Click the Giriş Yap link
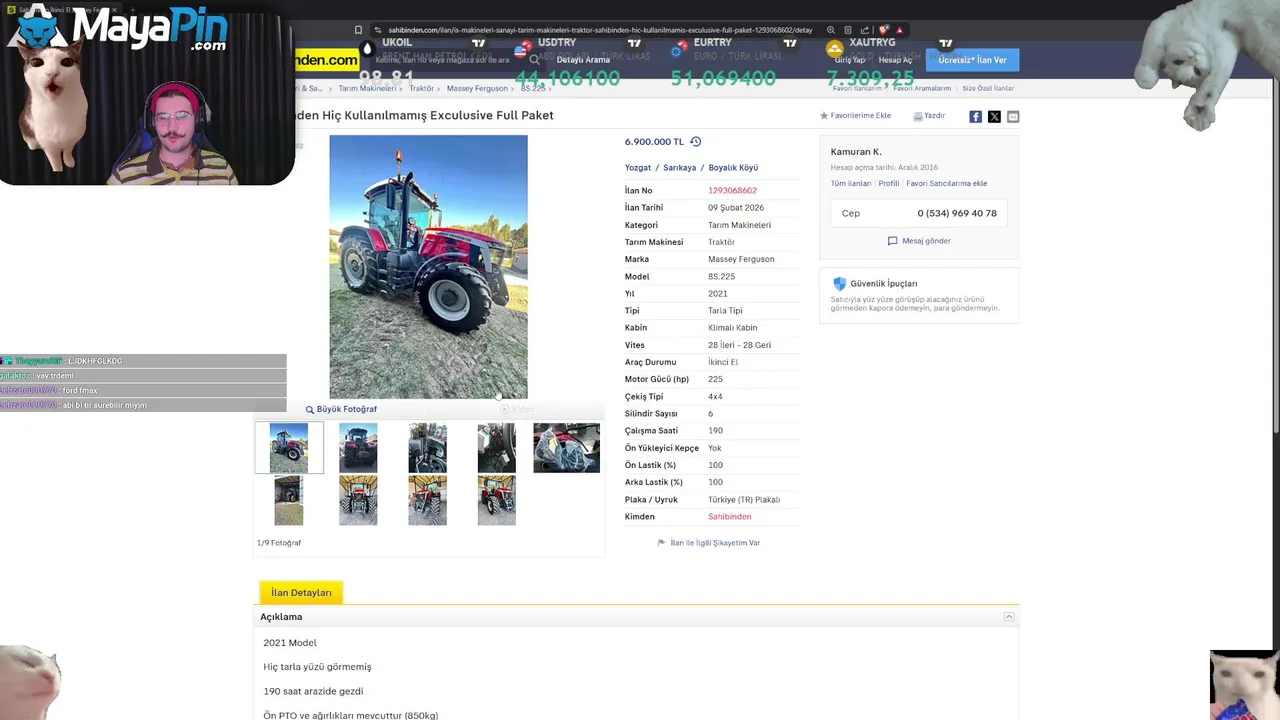Screen dimensions: 1280x720 [850, 60]
